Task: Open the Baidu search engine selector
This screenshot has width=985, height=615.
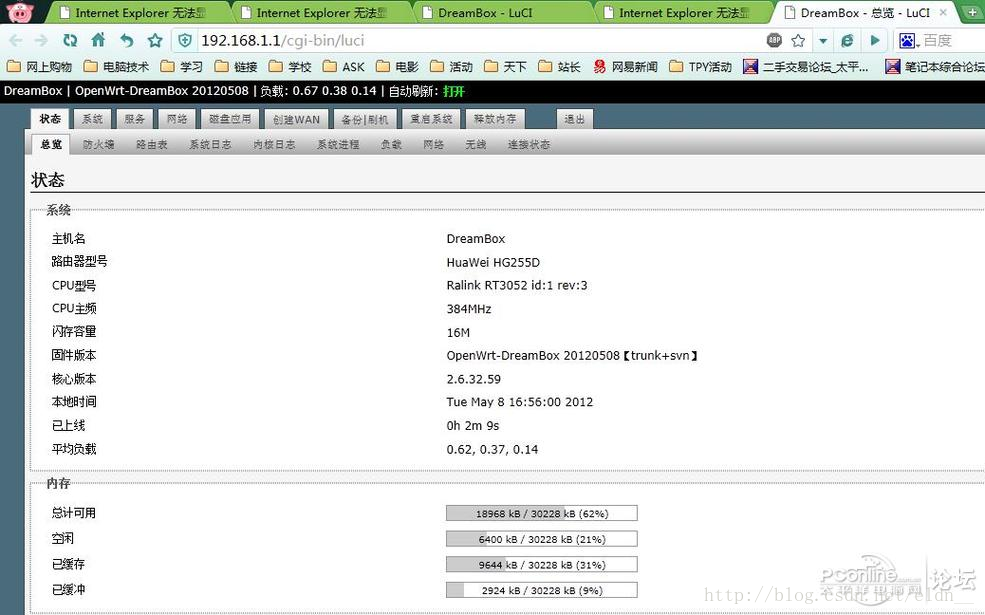Action: 909,41
